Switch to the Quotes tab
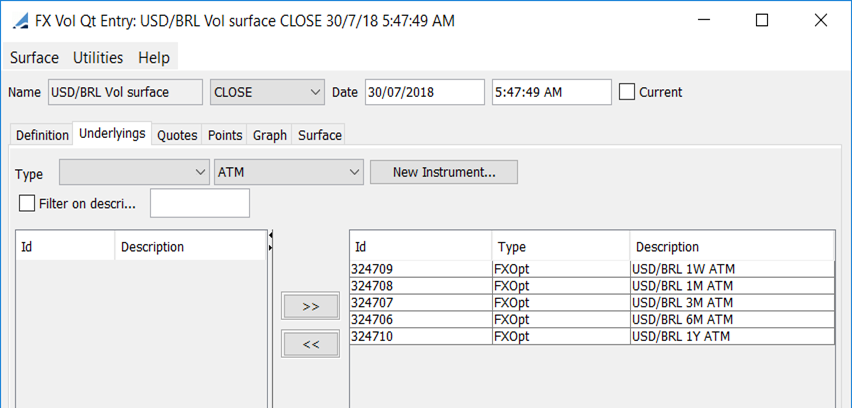Image resolution: width=852 pixels, height=408 pixels. point(177,135)
